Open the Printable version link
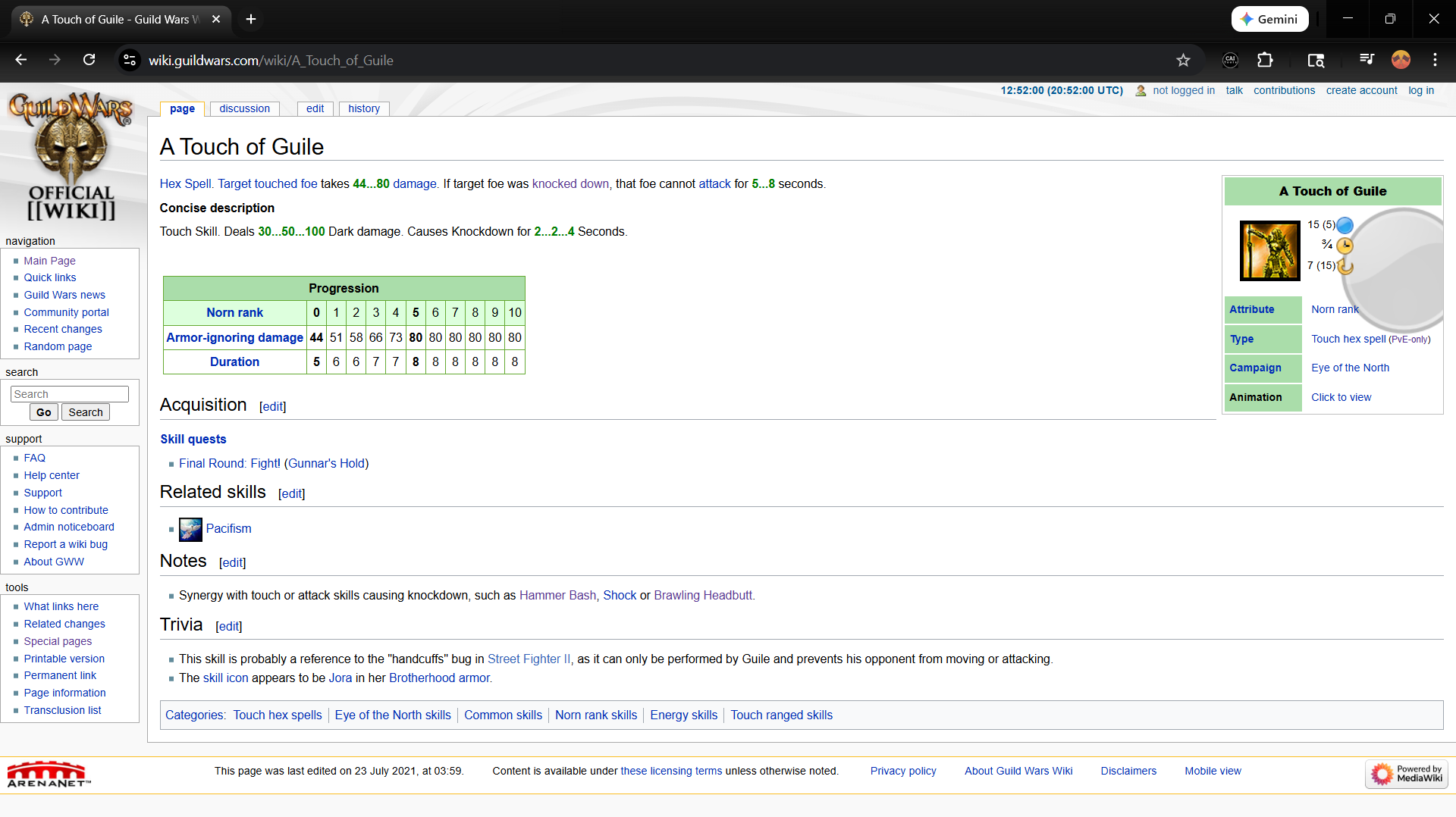This screenshot has width=1456, height=817. pos(64,659)
